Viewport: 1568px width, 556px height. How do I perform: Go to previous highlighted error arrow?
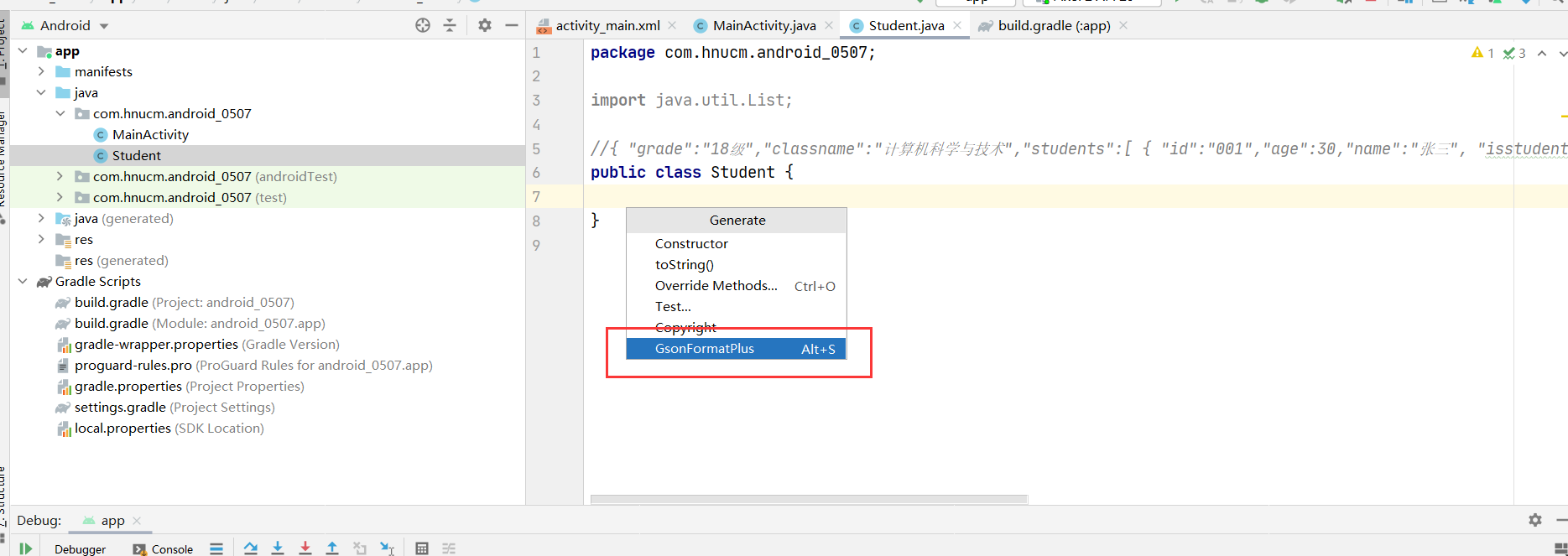pyautogui.click(x=1542, y=53)
